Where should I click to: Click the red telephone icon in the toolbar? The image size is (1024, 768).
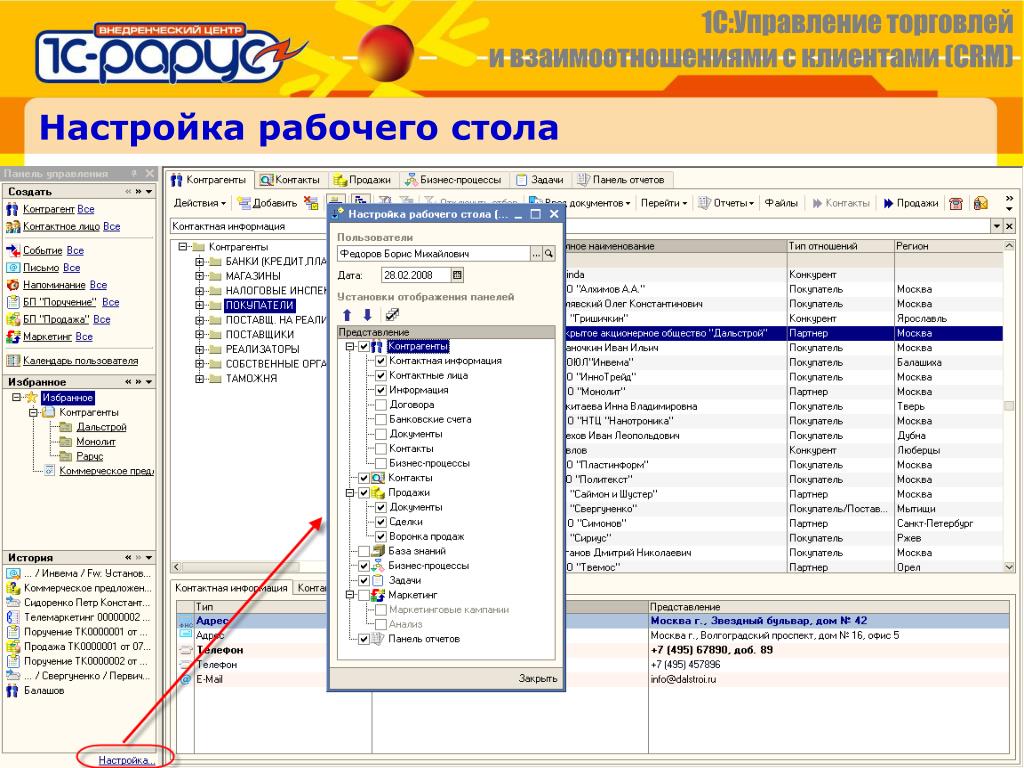(956, 203)
